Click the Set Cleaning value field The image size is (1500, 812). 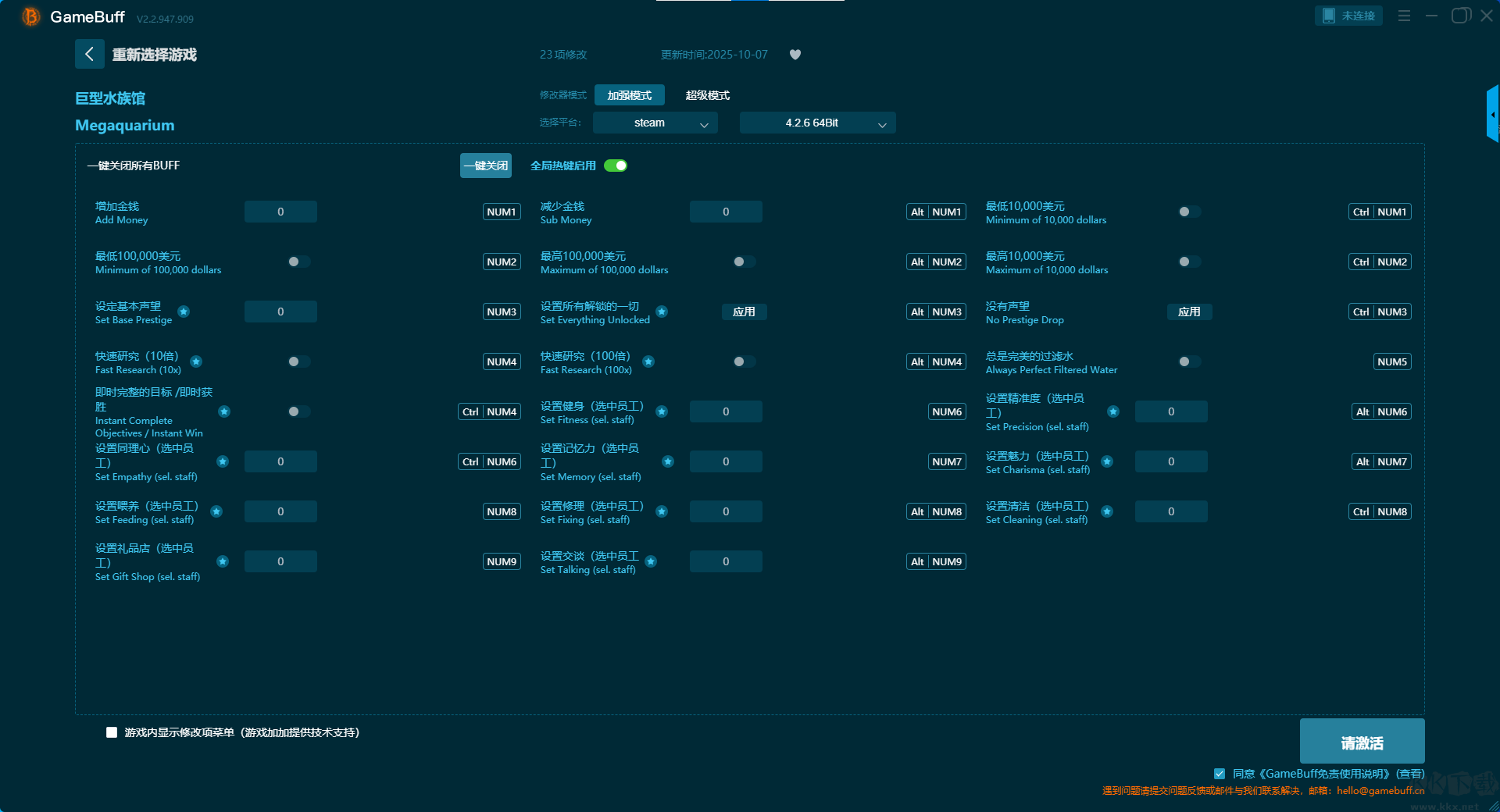[x=1171, y=511]
